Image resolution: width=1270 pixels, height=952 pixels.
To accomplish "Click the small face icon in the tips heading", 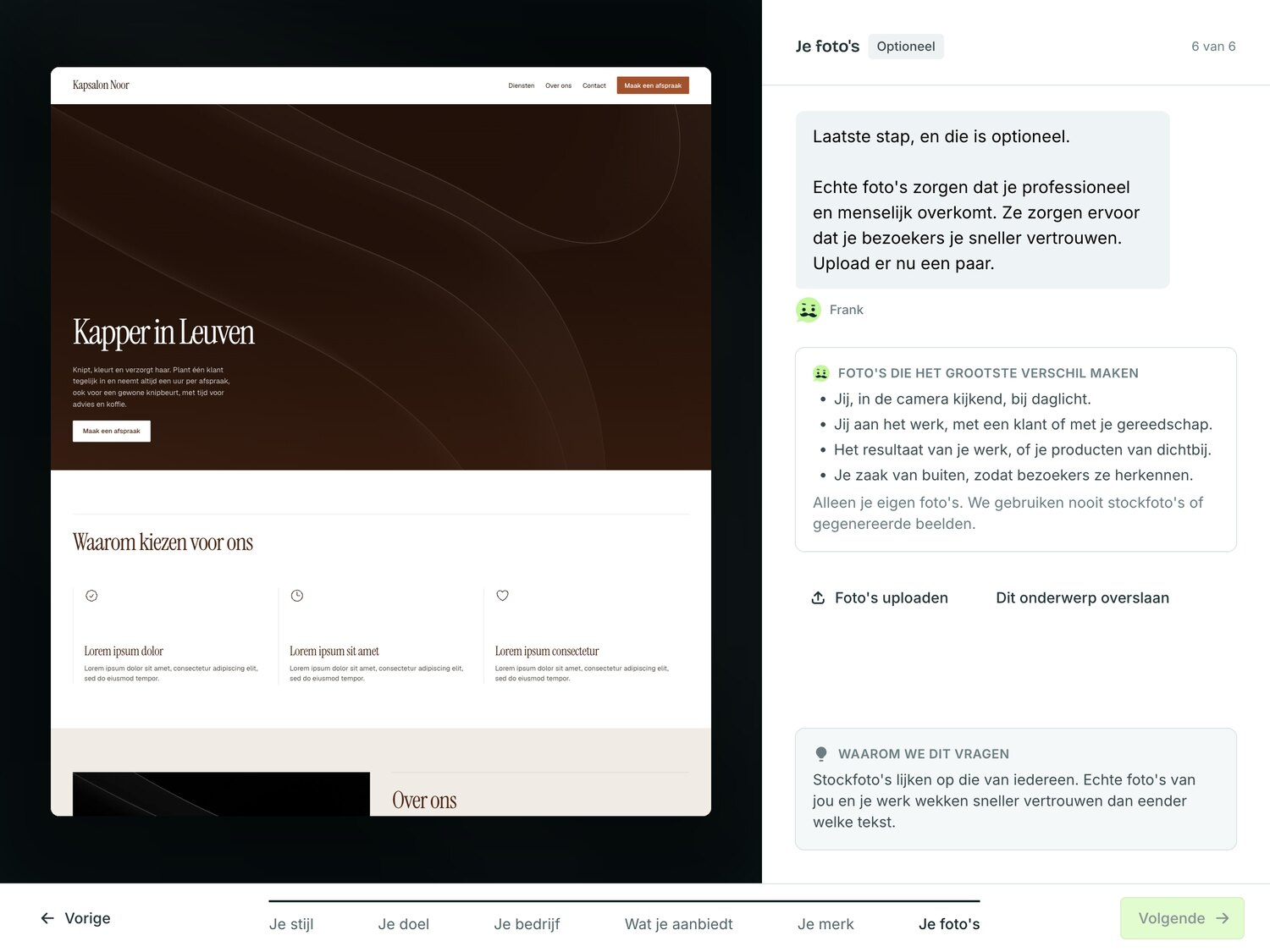I will 820,373.
